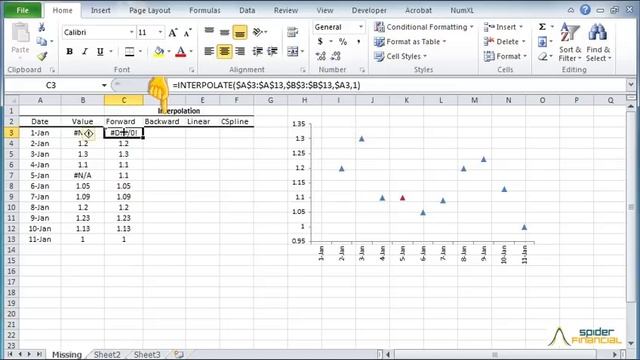This screenshot has height=360, width=640.
Task: Toggle Bold formatting
Action: pos(69,51)
